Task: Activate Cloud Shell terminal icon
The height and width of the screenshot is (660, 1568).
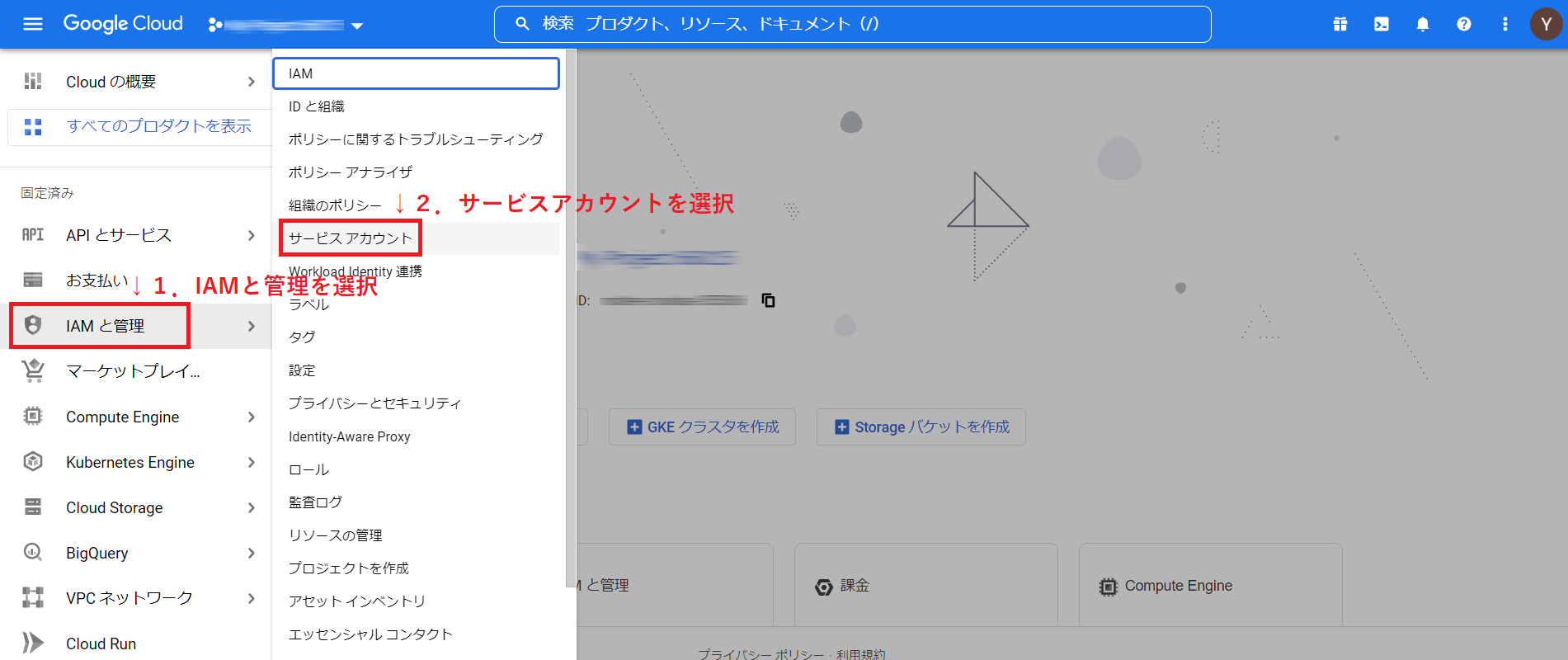Action: pos(1382,25)
